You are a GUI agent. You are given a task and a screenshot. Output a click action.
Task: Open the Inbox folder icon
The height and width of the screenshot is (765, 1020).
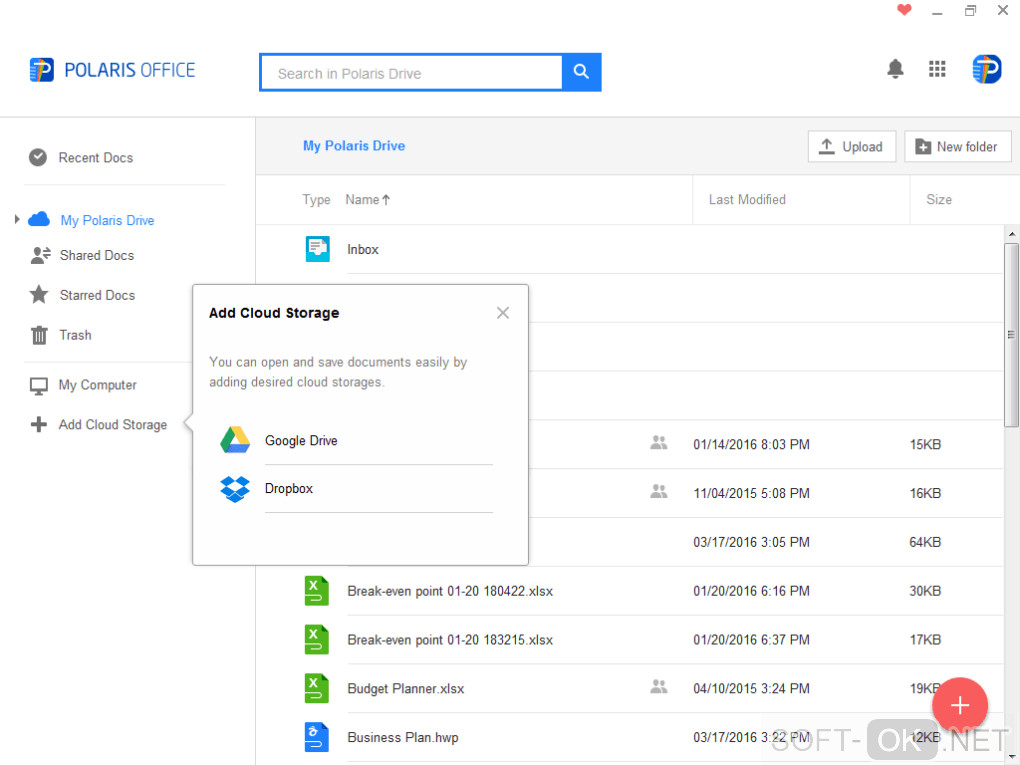pos(317,249)
